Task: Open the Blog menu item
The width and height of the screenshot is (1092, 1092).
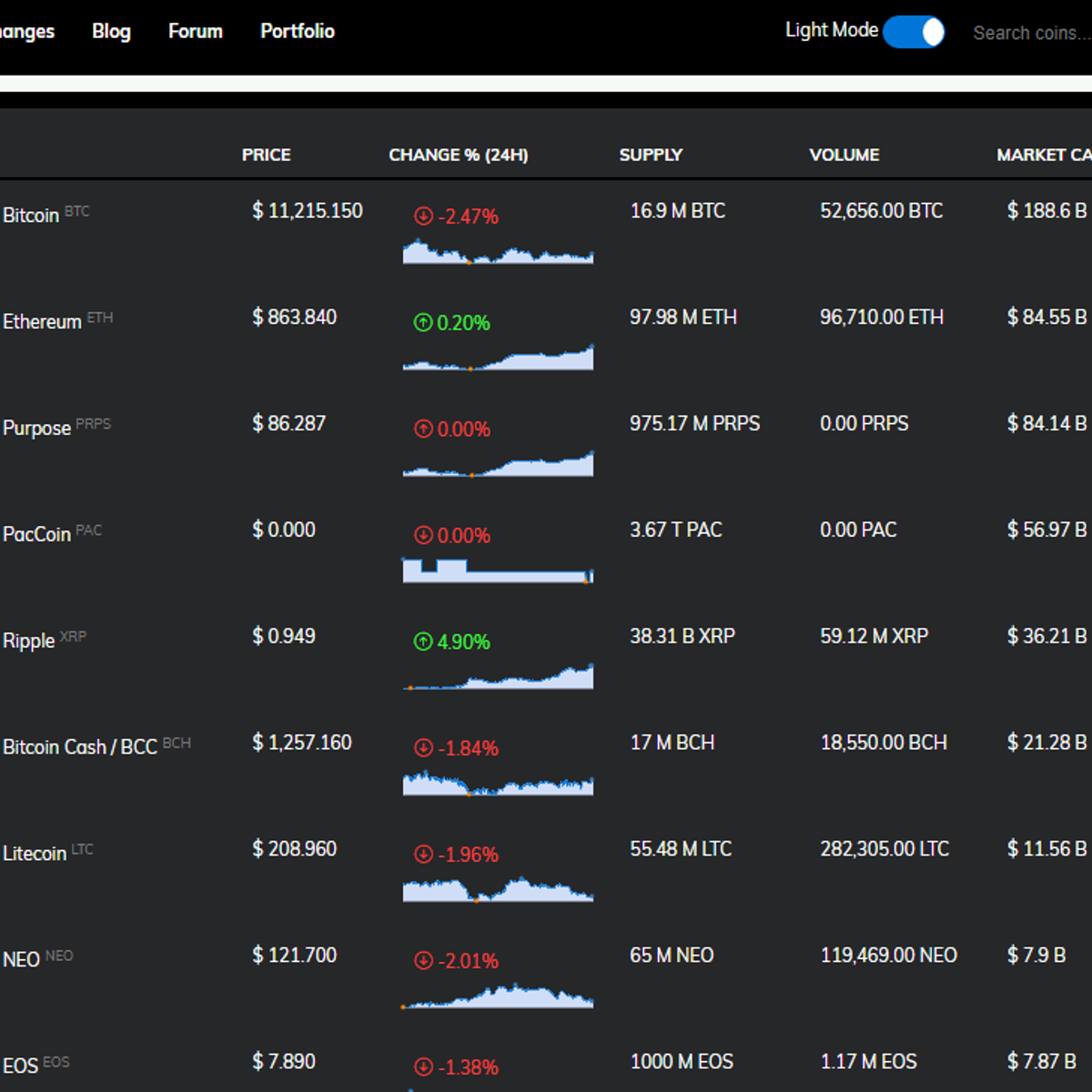Action: click(111, 31)
